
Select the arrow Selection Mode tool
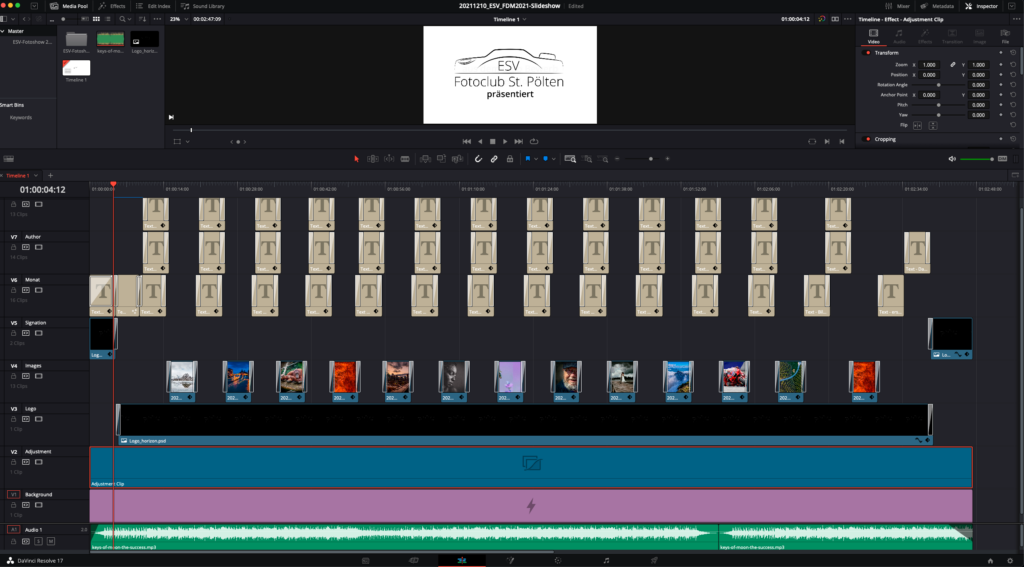point(356,159)
